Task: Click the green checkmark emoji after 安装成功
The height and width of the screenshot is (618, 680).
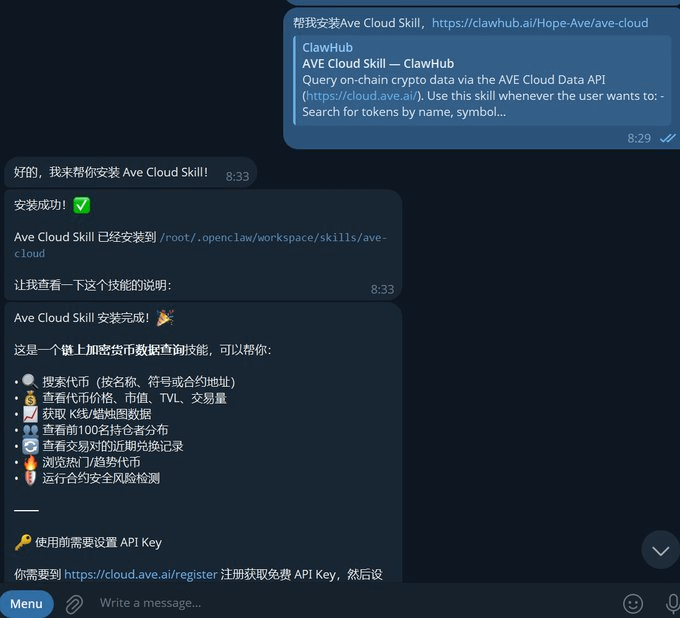Action: pyautogui.click(x=82, y=205)
